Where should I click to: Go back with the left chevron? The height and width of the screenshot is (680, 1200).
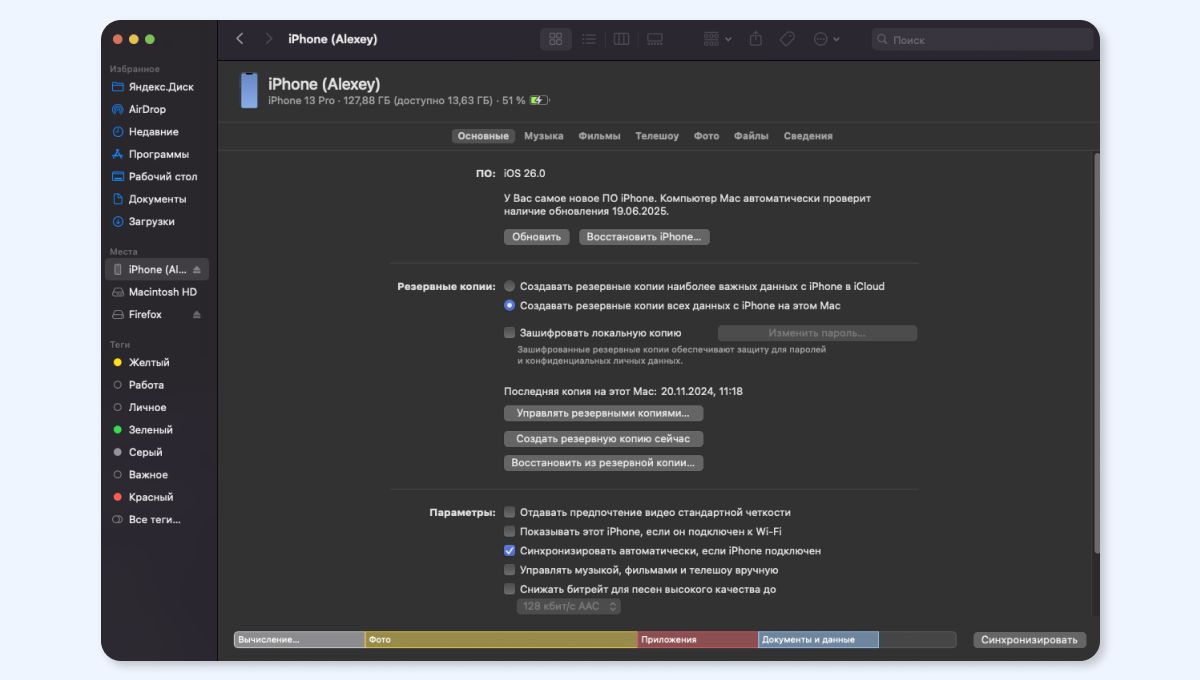click(240, 39)
